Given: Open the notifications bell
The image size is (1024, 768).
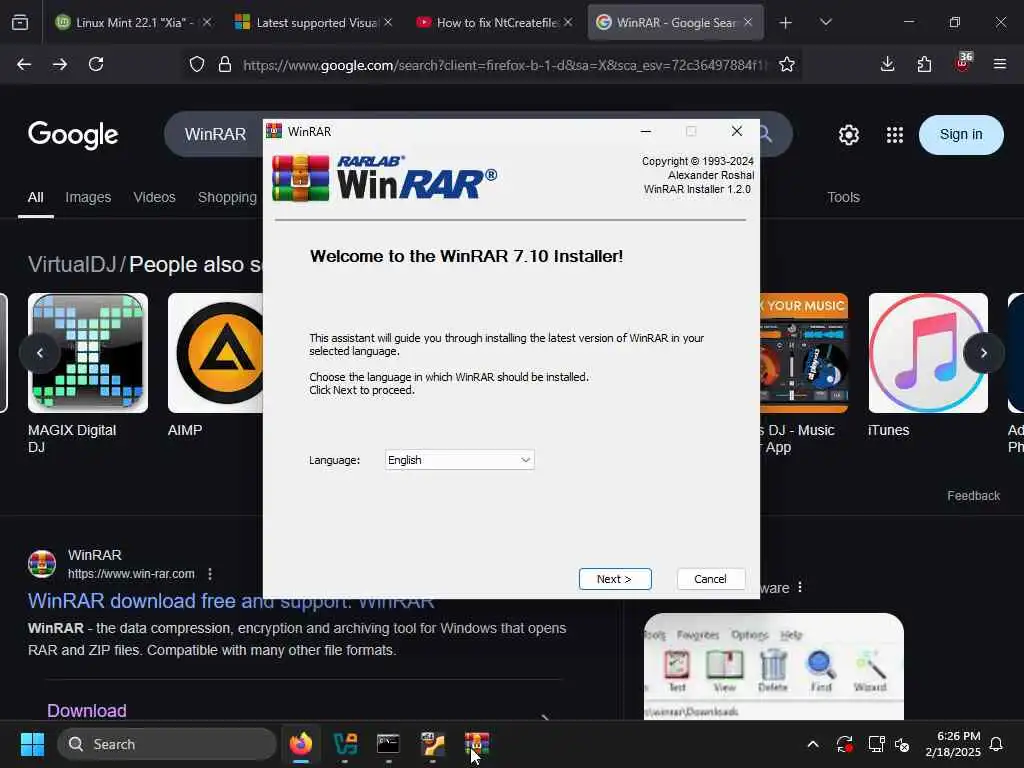Looking at the screenshot, I should pos(996,744).
